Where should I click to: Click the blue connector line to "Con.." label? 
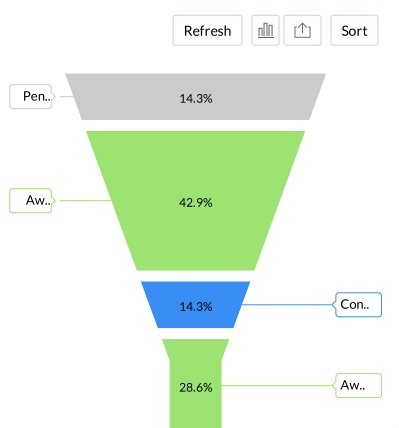(x=287, y=305)
